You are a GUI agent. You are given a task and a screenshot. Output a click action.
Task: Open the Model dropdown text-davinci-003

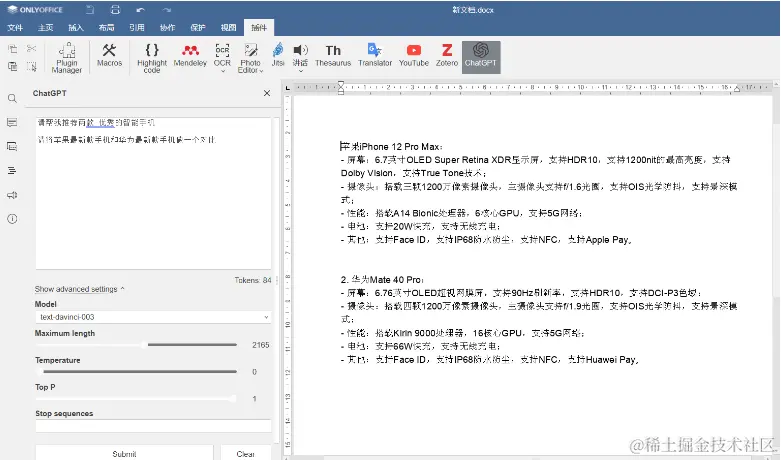(153, 317)
